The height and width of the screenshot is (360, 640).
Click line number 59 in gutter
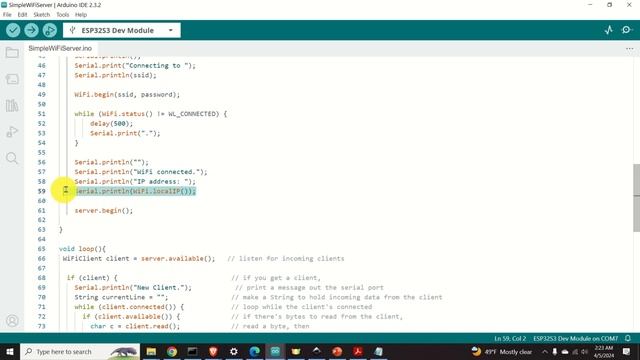[41, 191]
